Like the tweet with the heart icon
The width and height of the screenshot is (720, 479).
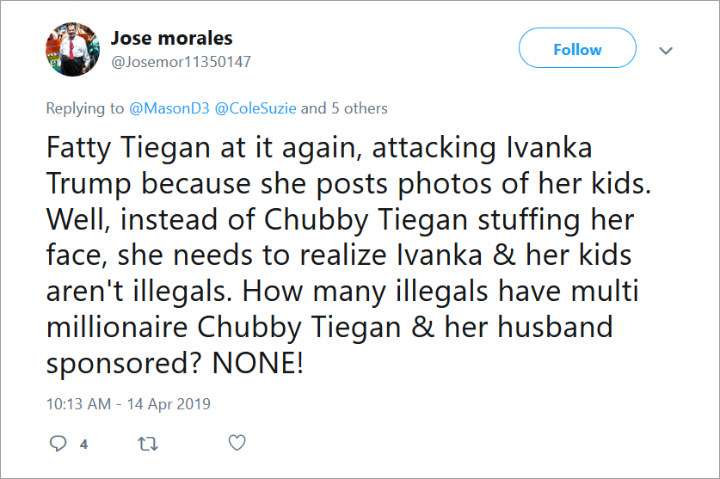click(237, 443)
